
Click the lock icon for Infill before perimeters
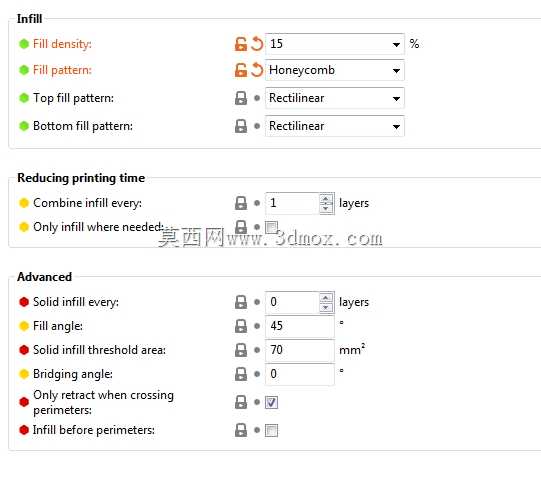[241, 430]
